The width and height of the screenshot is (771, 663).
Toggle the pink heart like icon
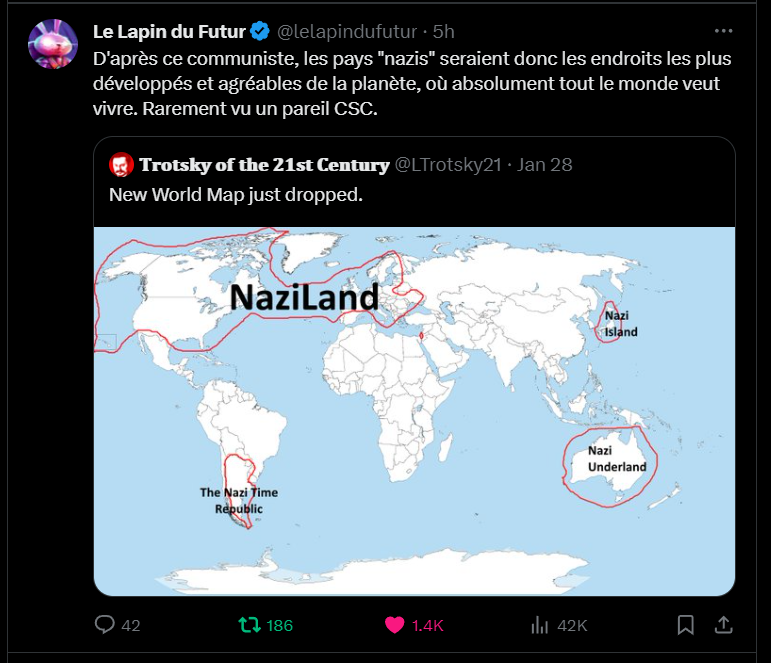coord(395,625)
